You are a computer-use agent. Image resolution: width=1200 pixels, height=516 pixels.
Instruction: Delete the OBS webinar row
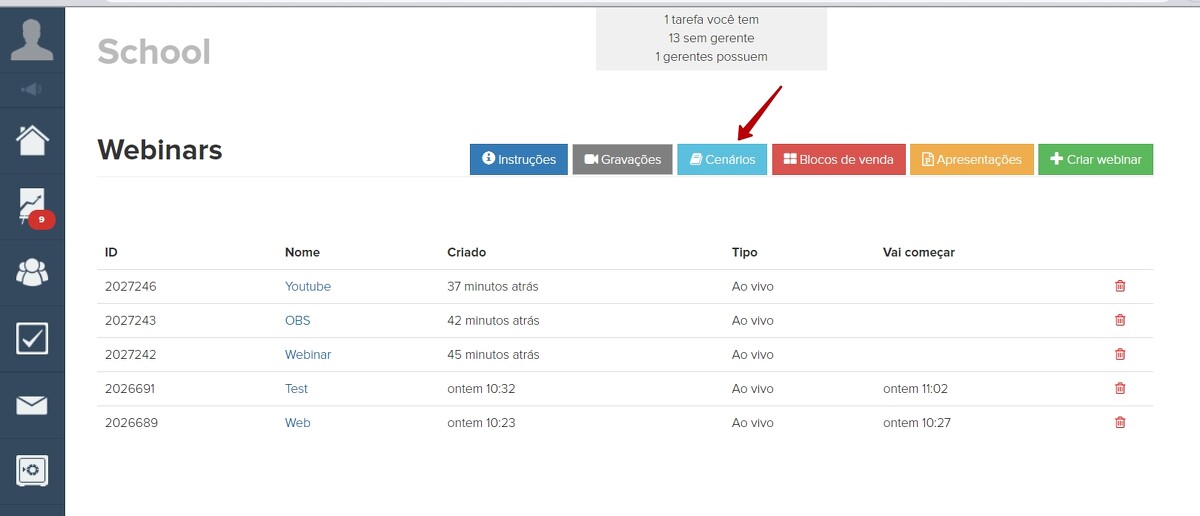point(1120,320)
